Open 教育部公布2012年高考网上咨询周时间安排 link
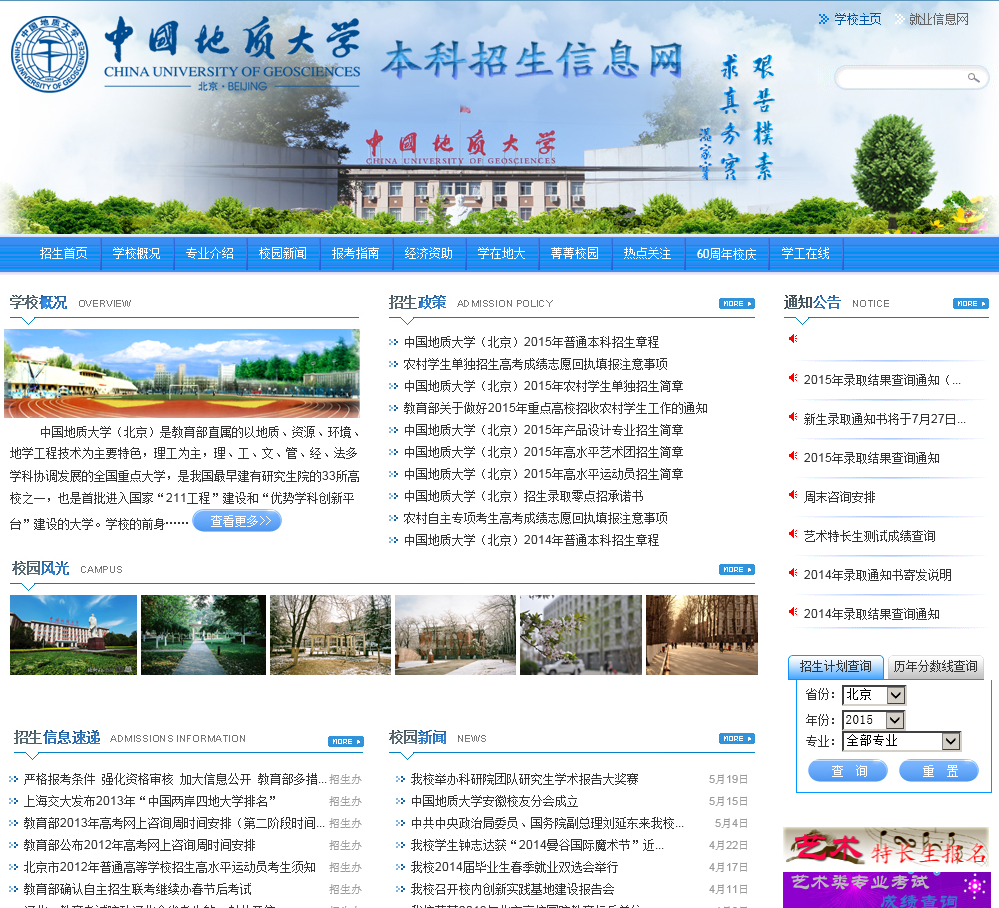The height and width of the screenshot is (908, 999). coord(140,845)
